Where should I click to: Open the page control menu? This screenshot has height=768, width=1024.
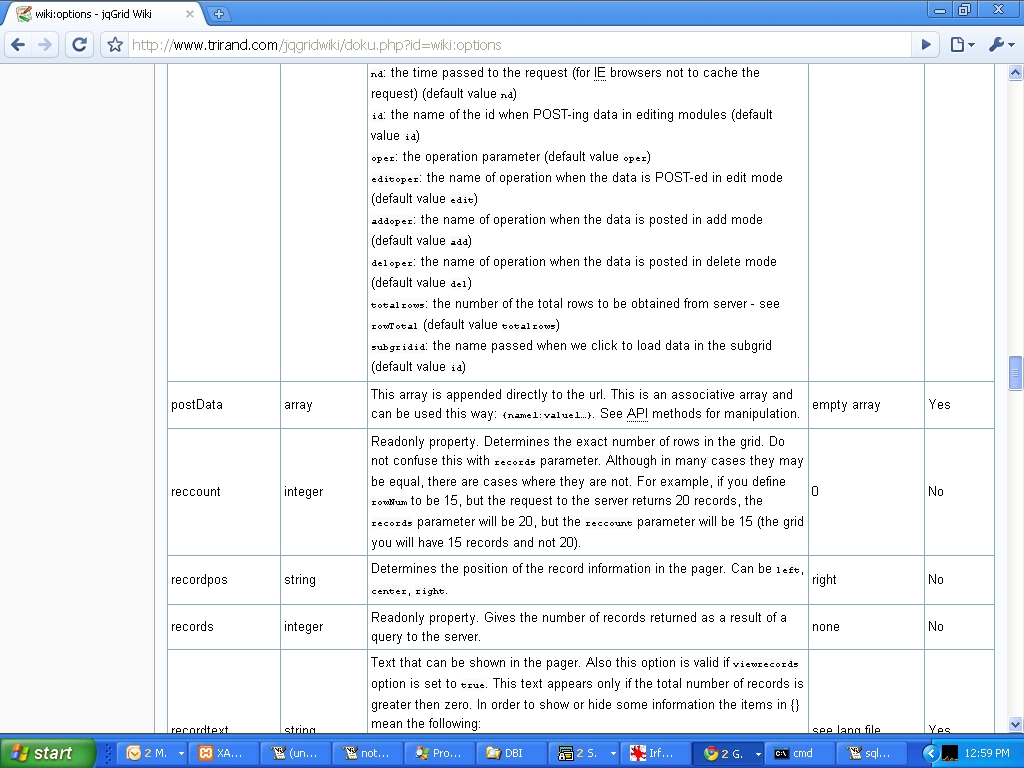point(961,44)
